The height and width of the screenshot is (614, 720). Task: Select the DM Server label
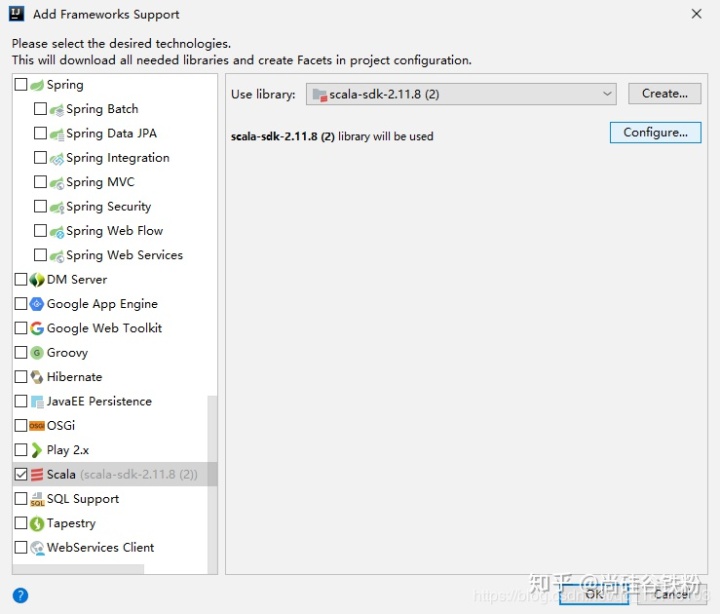77,280
